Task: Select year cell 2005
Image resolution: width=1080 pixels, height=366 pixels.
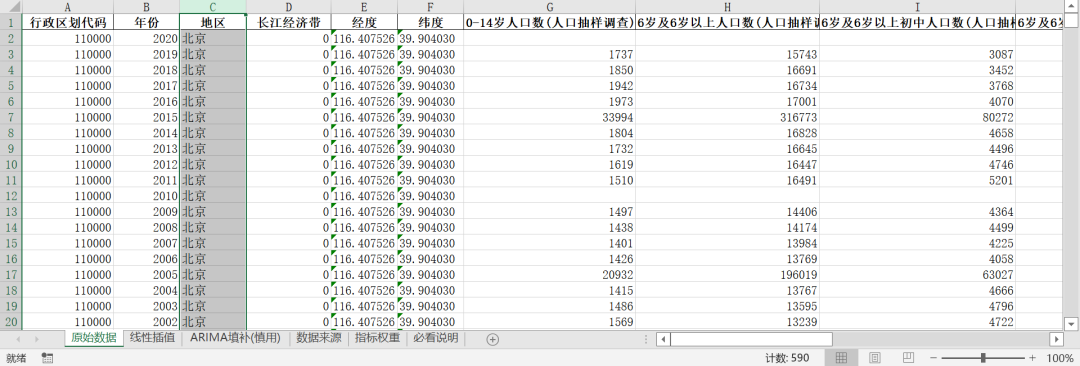Action: click(147, 274)
